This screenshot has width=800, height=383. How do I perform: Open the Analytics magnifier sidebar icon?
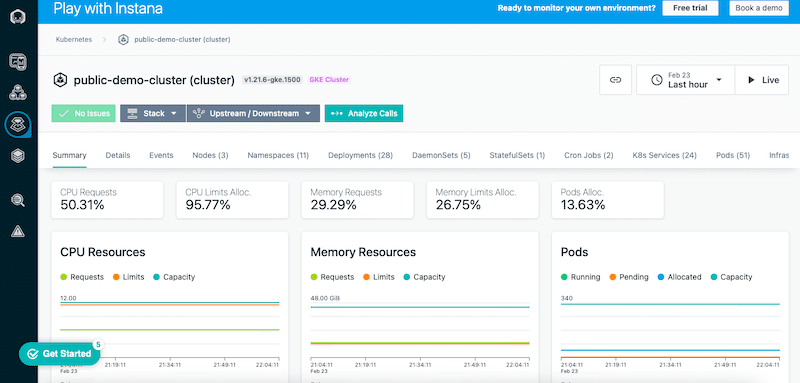[18, 200]
